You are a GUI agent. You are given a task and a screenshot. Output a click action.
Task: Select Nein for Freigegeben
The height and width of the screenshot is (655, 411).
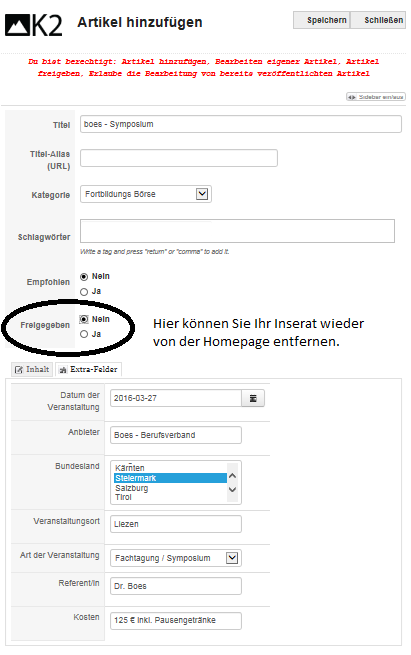[84, 319]
